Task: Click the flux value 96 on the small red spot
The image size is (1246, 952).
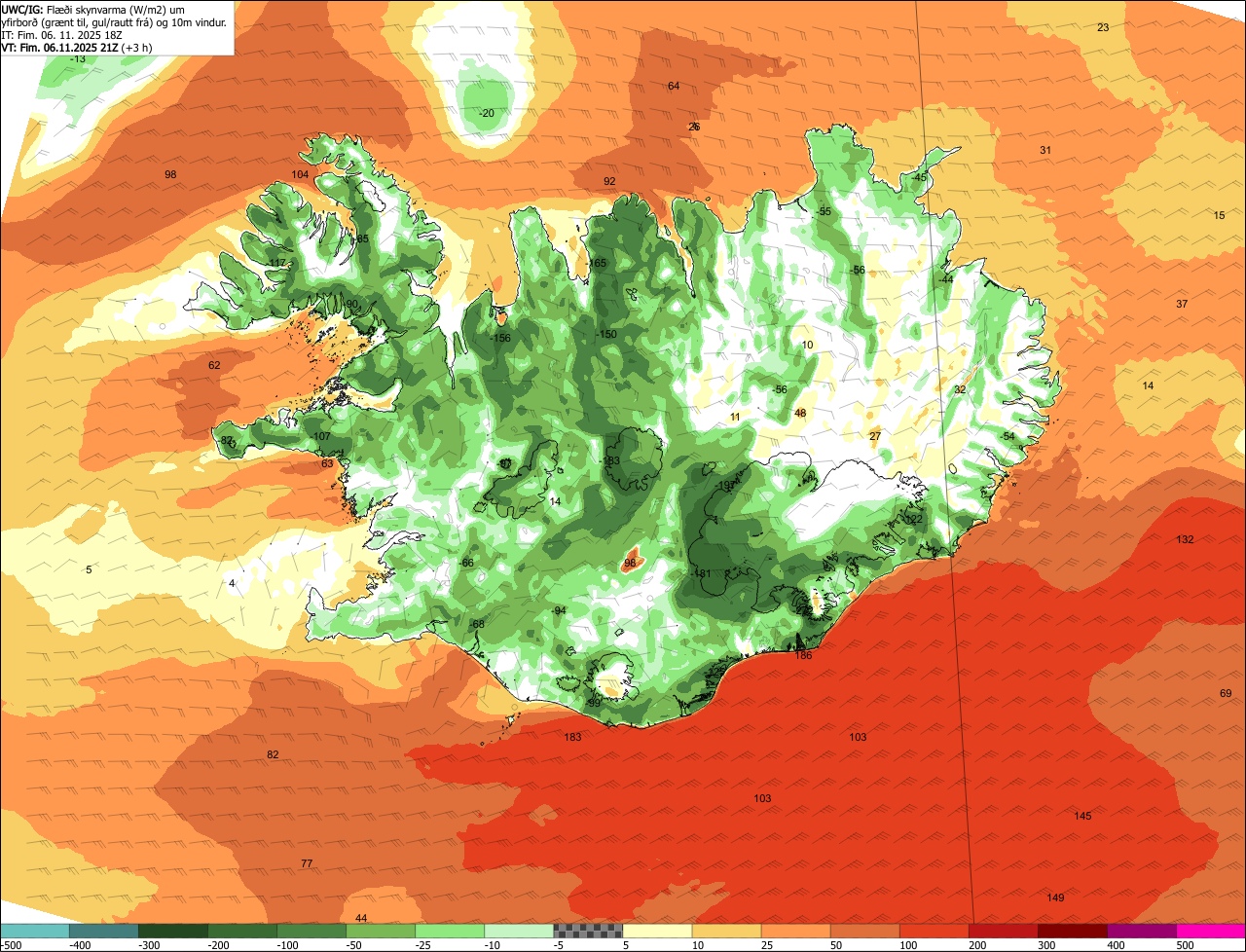Action: coord(630,564)
